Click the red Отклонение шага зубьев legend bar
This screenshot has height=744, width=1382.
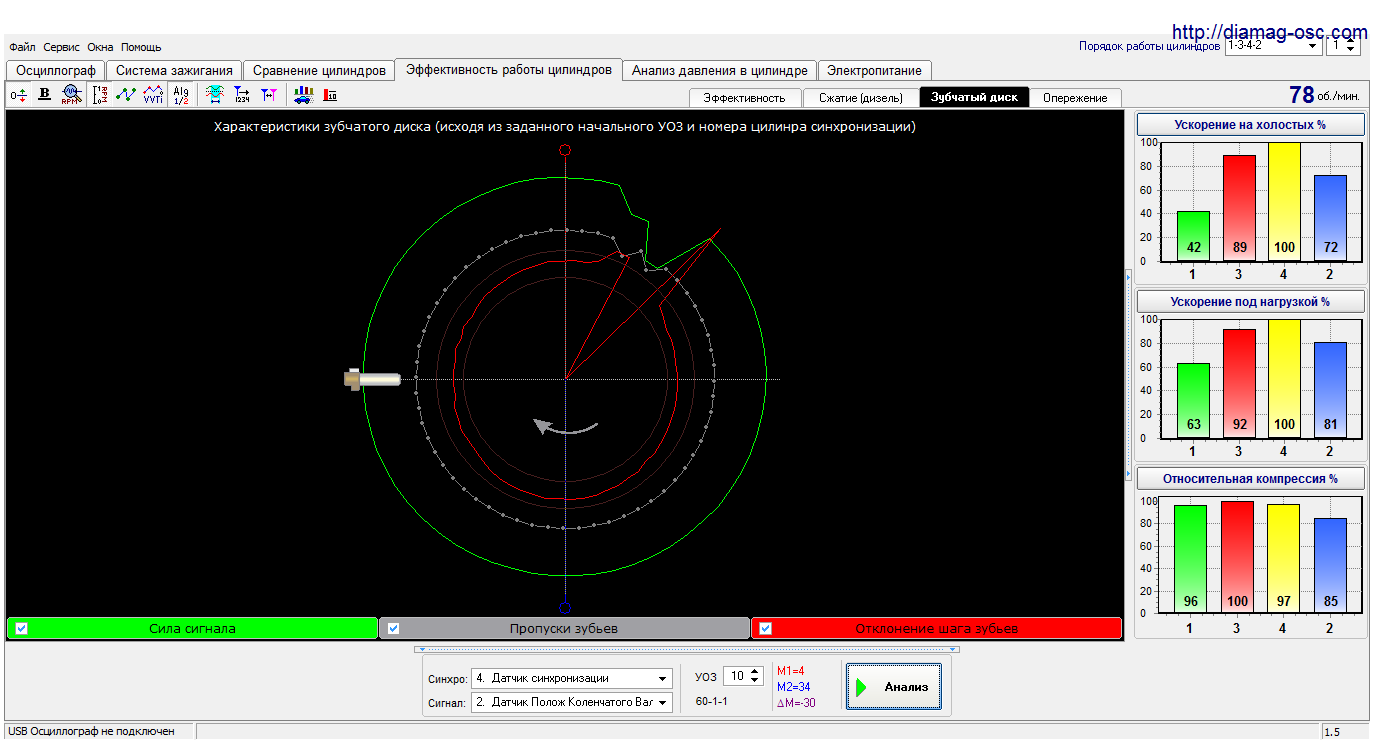[936, 629]
